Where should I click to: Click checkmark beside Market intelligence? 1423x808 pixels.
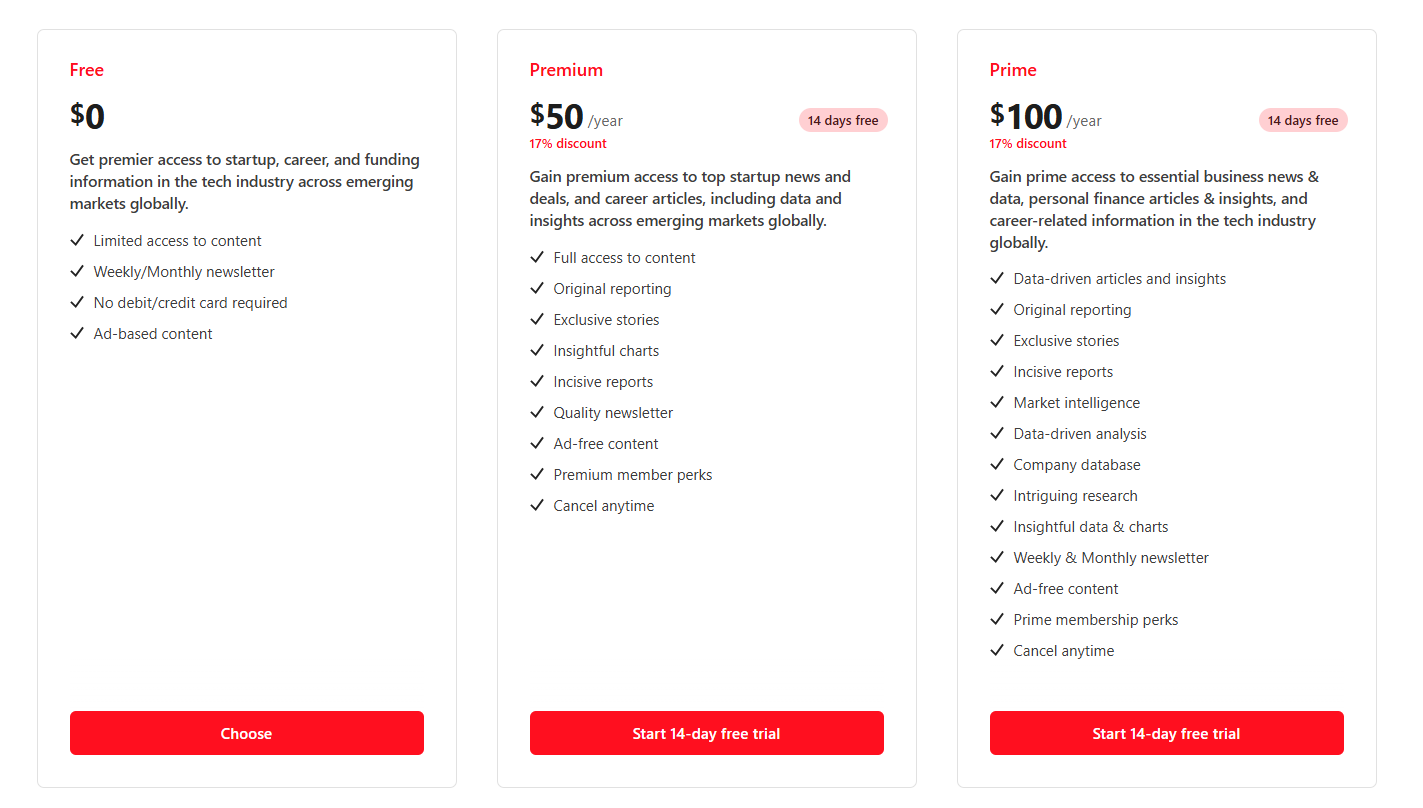coord(997,403)
